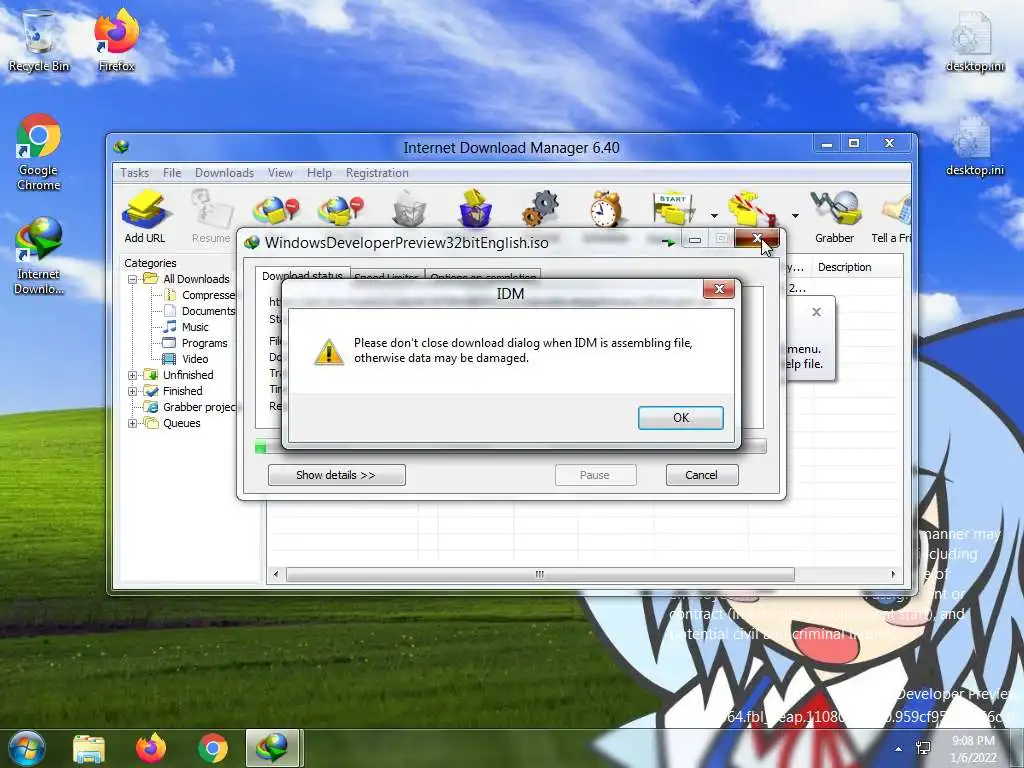This screenshot has height=768, width=1024.
Task: Open File Explorer from the taskbar
Action: [89, 749]
